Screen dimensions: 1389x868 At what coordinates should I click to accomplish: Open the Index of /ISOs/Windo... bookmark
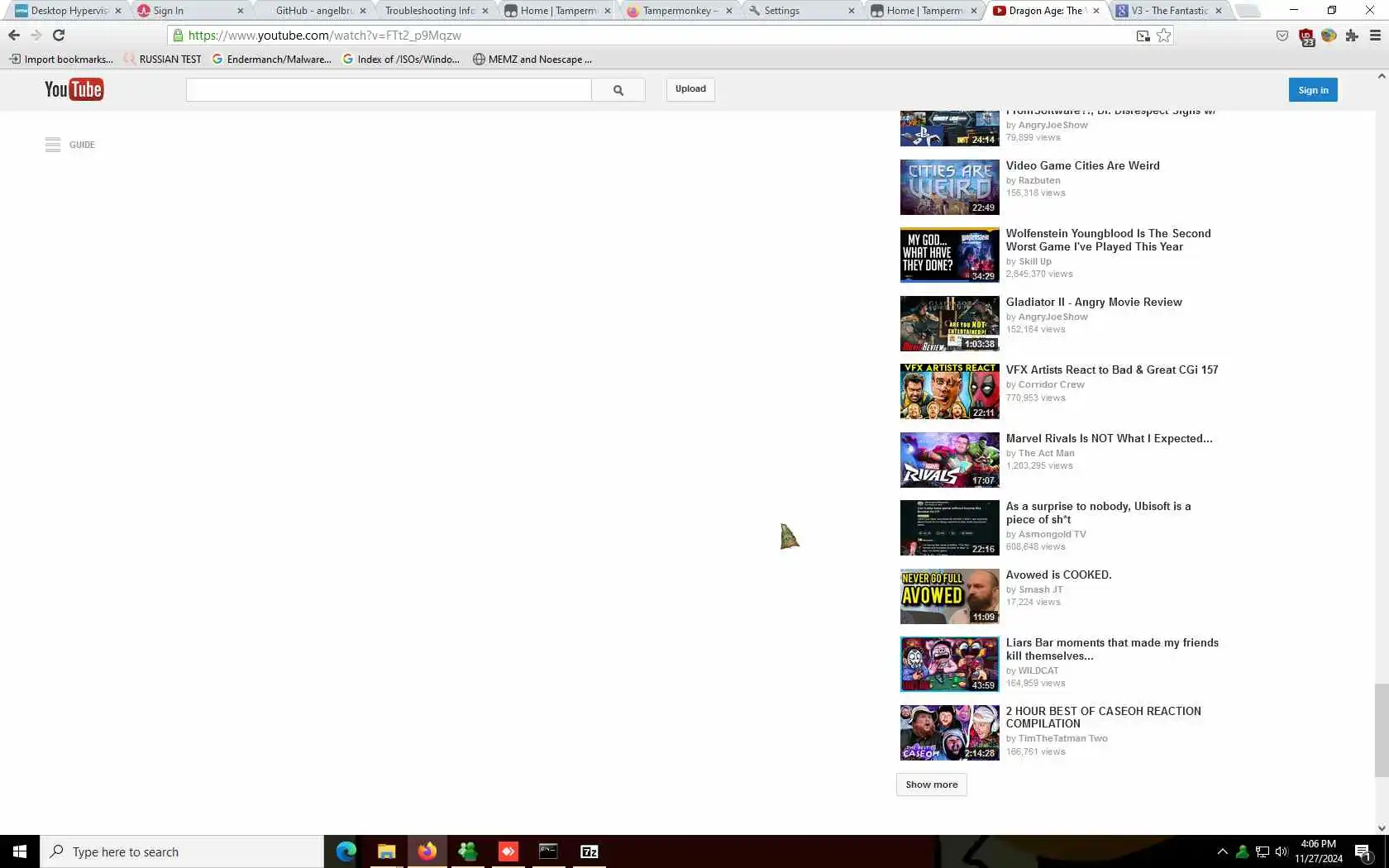point(401,60)
